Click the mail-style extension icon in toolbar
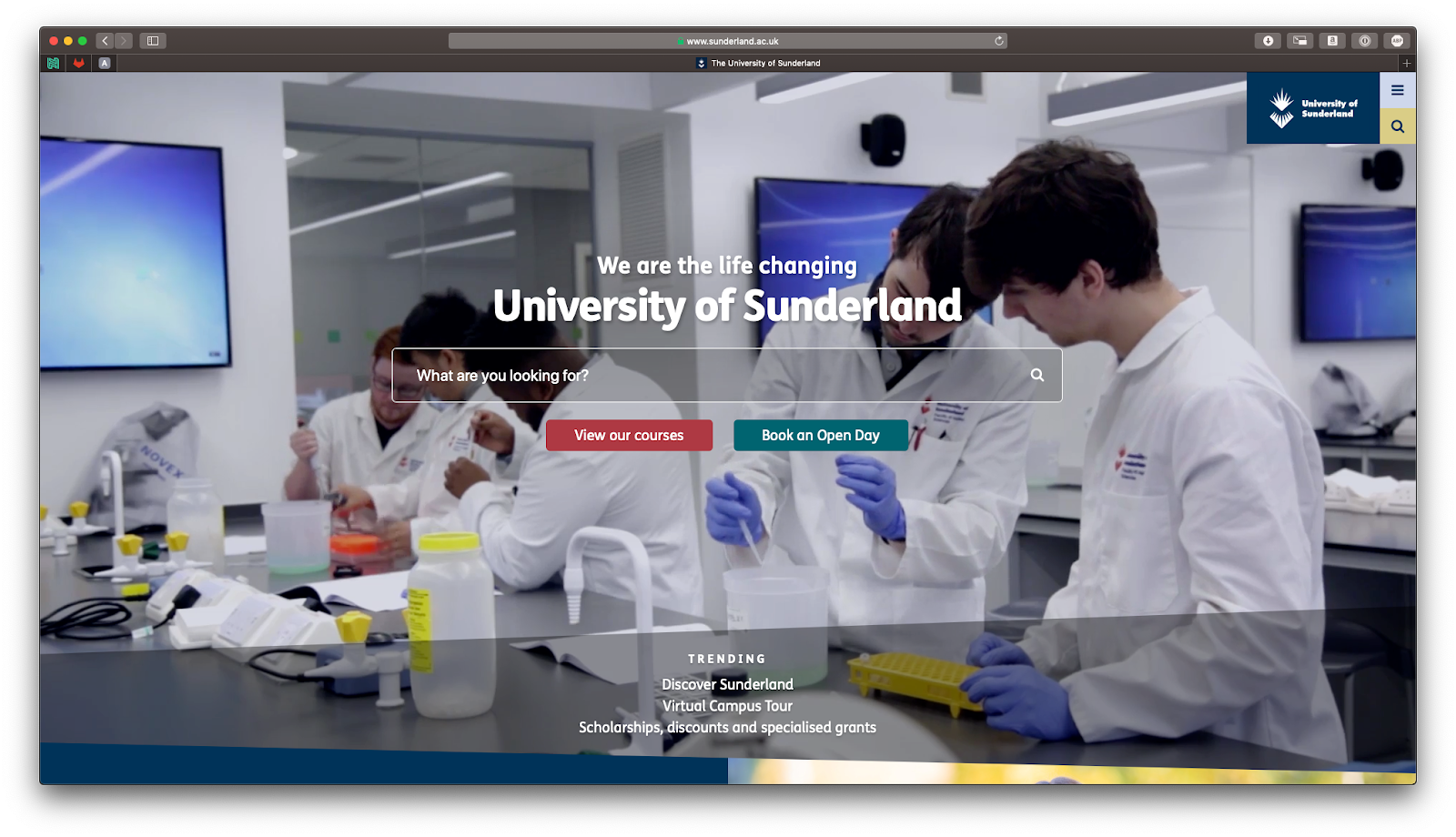 click(1300, 41)
